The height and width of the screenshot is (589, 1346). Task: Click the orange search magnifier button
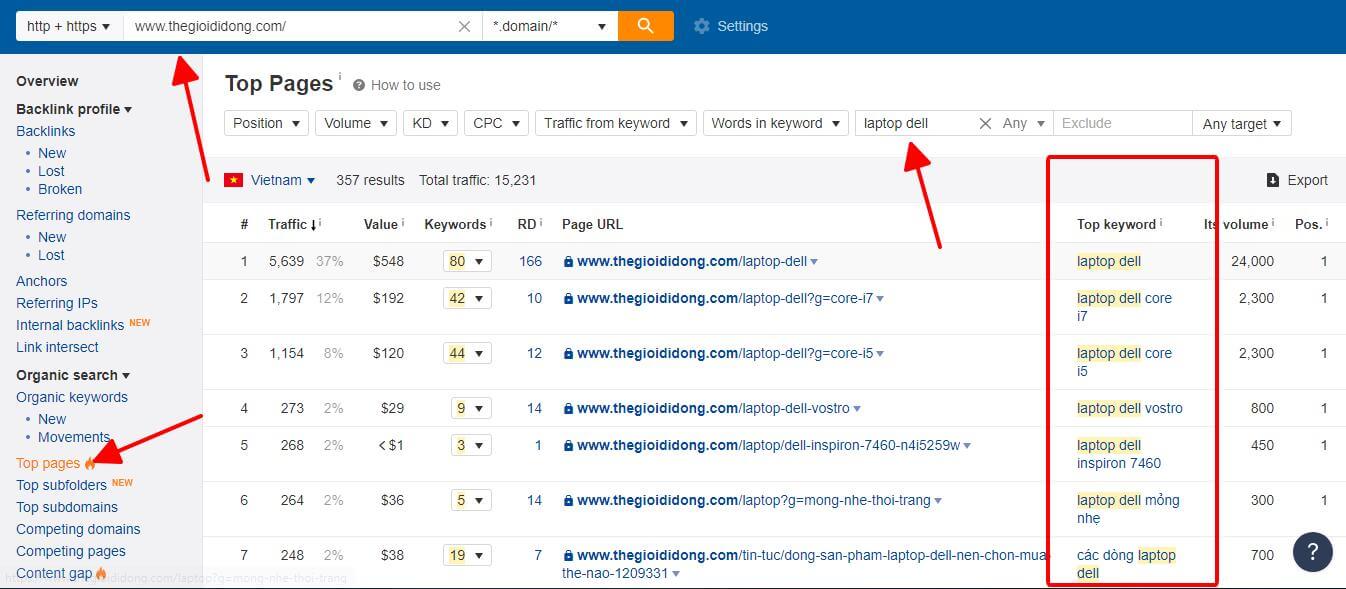(646, 26)
